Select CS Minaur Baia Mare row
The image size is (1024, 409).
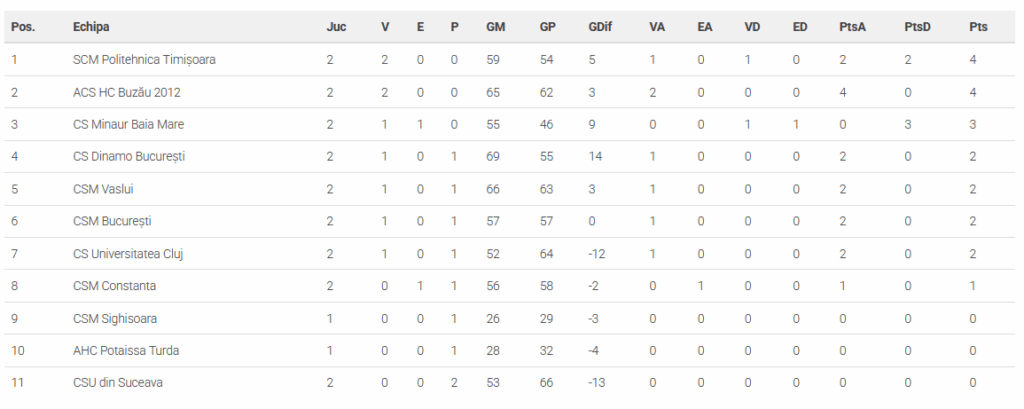tap(511, 124)
